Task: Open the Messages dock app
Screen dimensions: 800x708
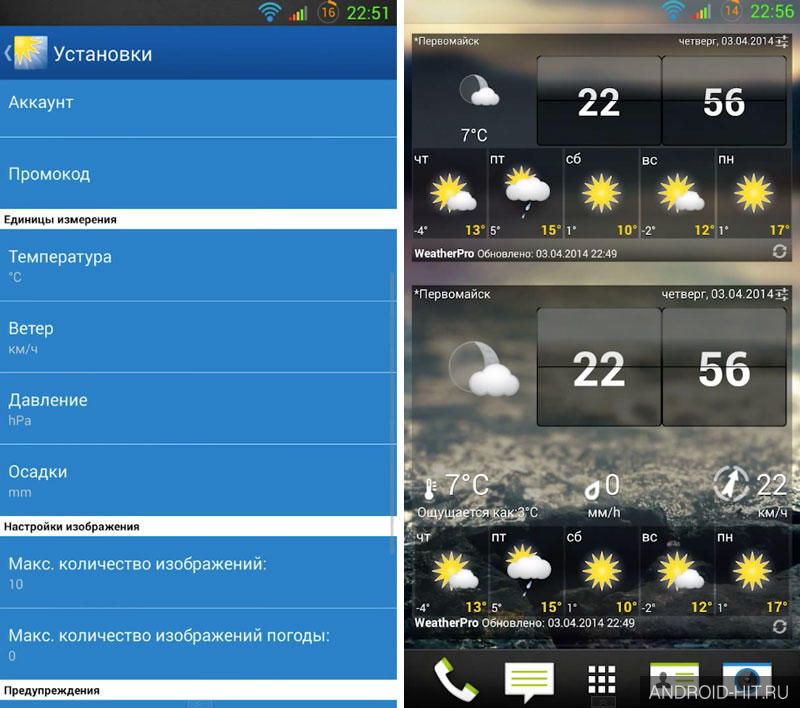Action: pyautogui.click(x=529, y=681)
